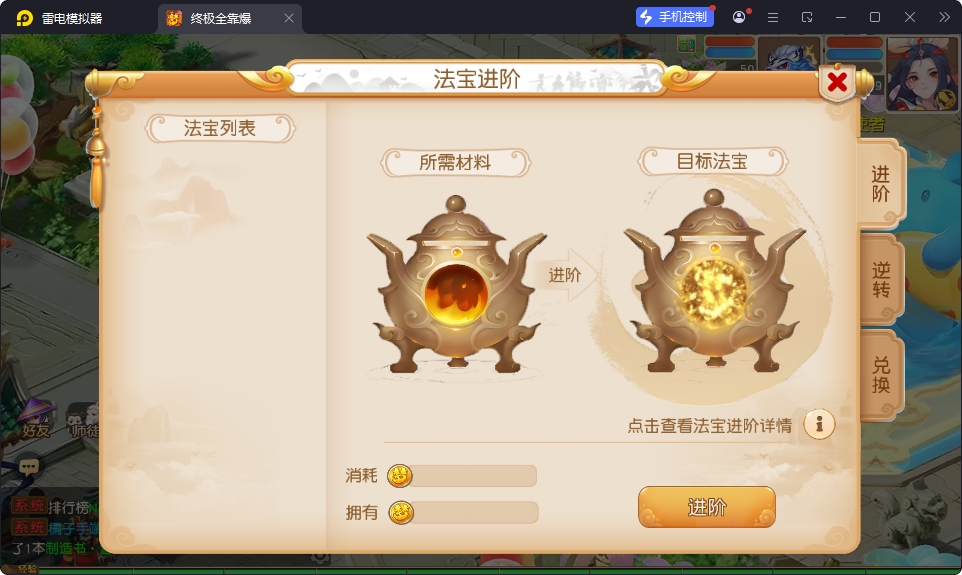Click the 手机控制 button in title bar
Viewport: 962px width, 575px height.
[x=674, y=17]
